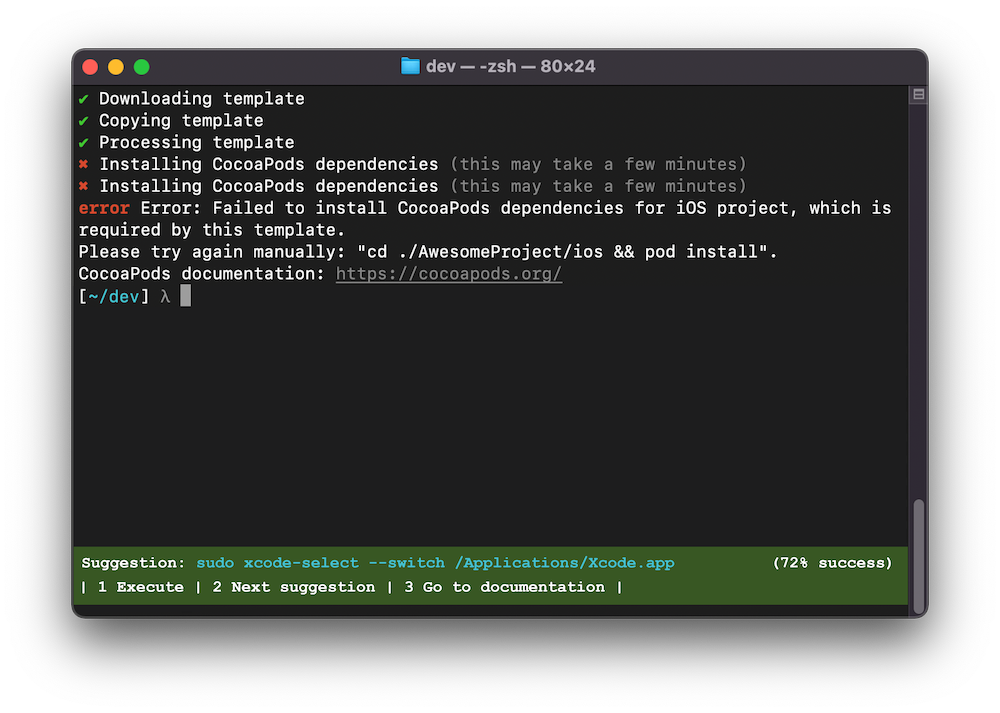
Task: Click the page icon above the scrollbar
Action: point(918,93)
